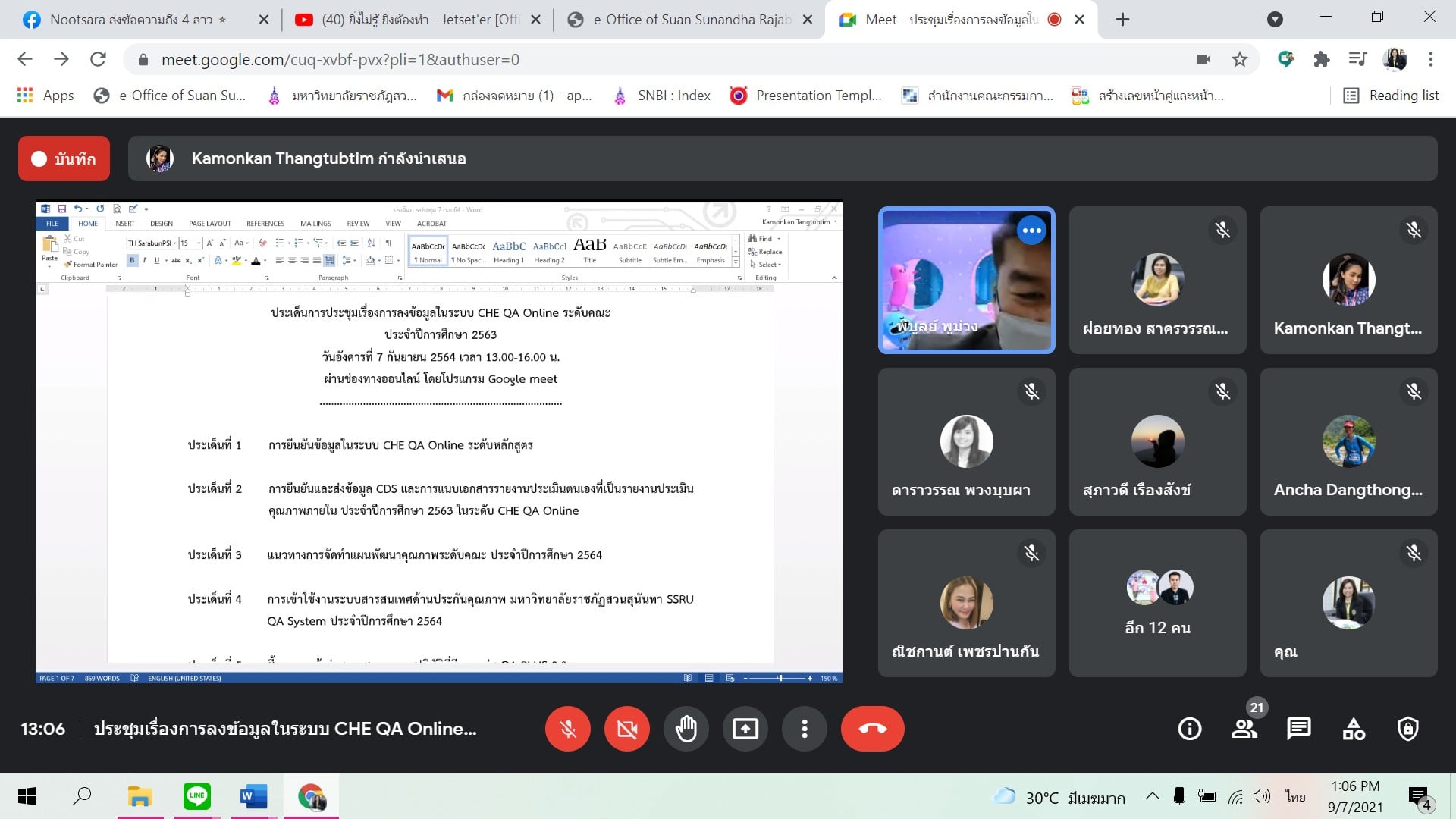1456x819 pixels.
Task: Switch to e-Office of Suan Sunandha tab
Action: click(x=690, y=20)
